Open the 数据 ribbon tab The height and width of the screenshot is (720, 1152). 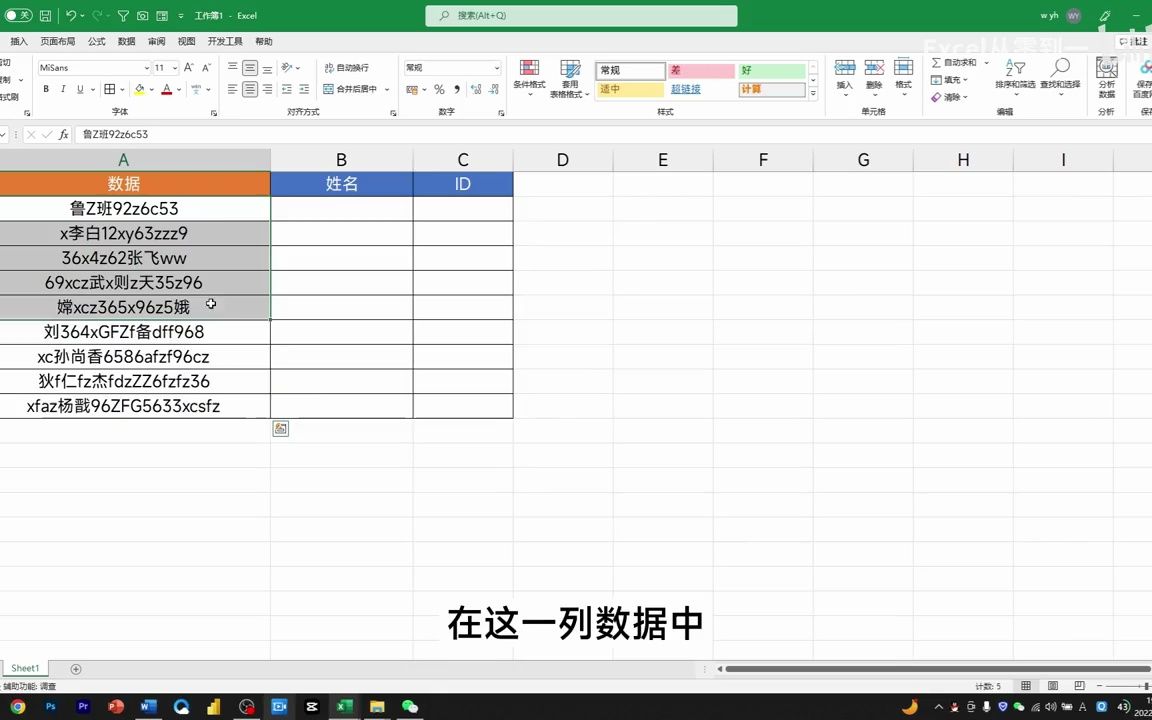click(x=126, y=41)
